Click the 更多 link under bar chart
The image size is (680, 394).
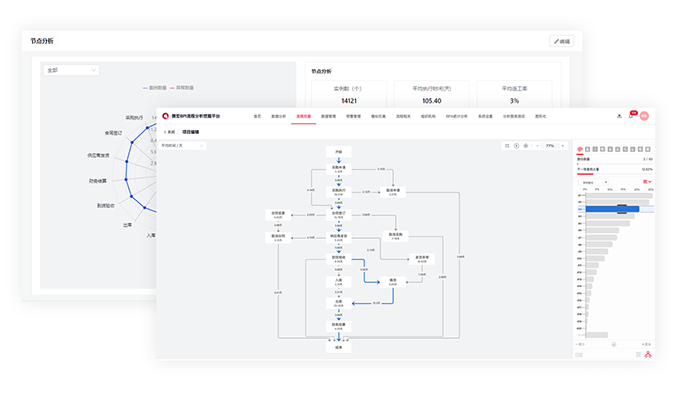click(x=646, y=344)
